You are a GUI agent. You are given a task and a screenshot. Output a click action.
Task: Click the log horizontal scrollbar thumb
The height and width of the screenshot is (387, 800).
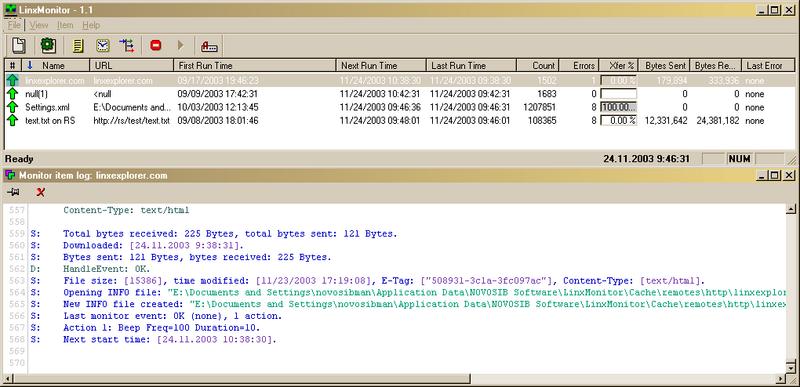(x=241, y=378)
